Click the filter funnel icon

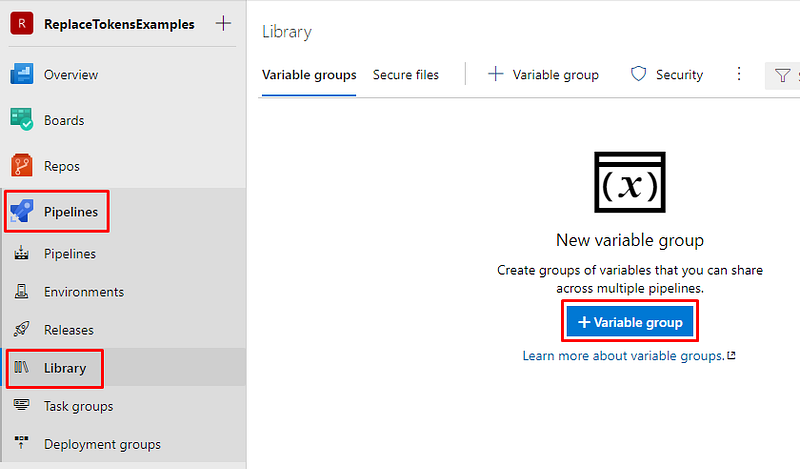pos(782,75)
